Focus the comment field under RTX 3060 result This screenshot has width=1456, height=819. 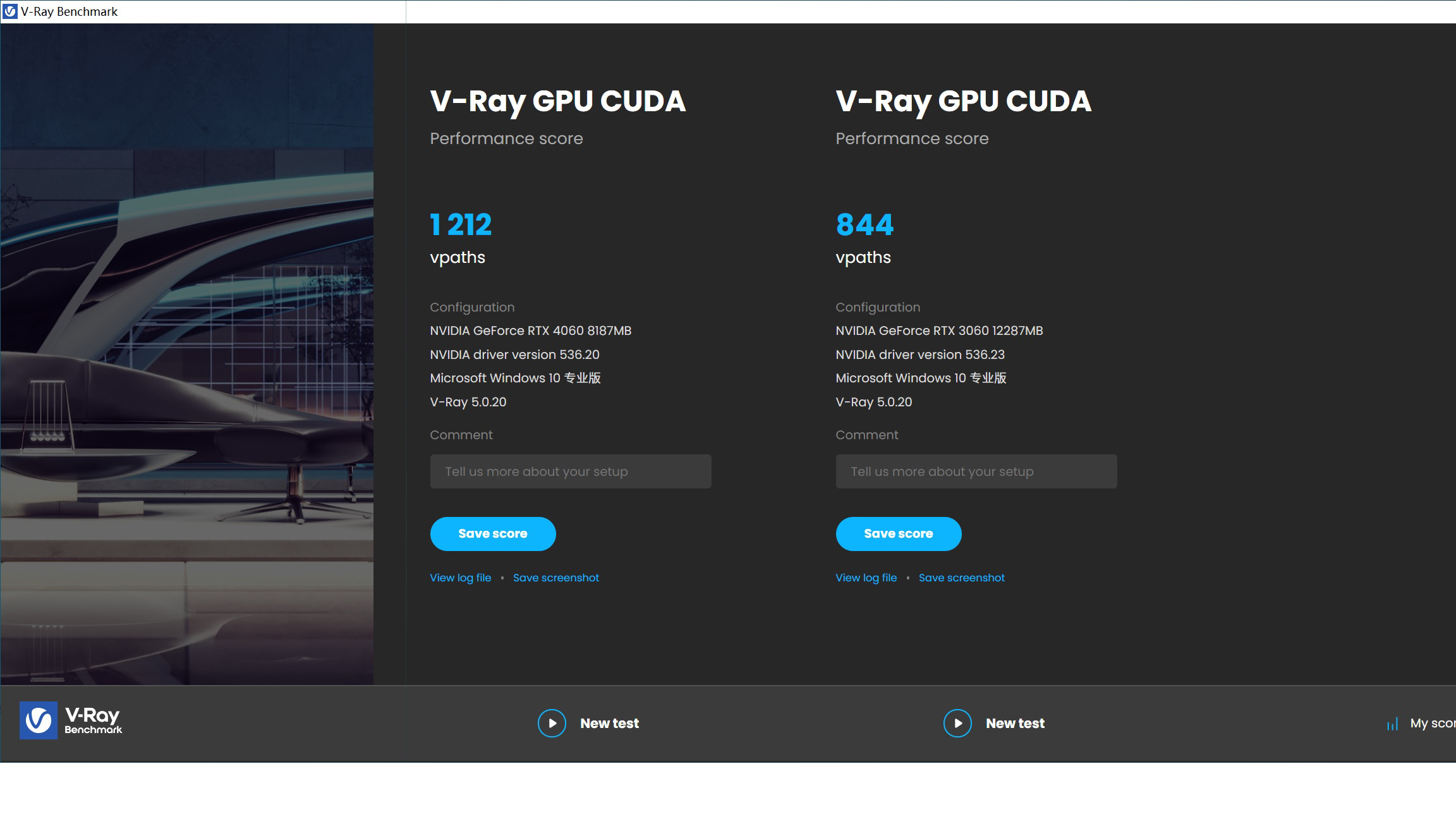[x=976, y=471]
